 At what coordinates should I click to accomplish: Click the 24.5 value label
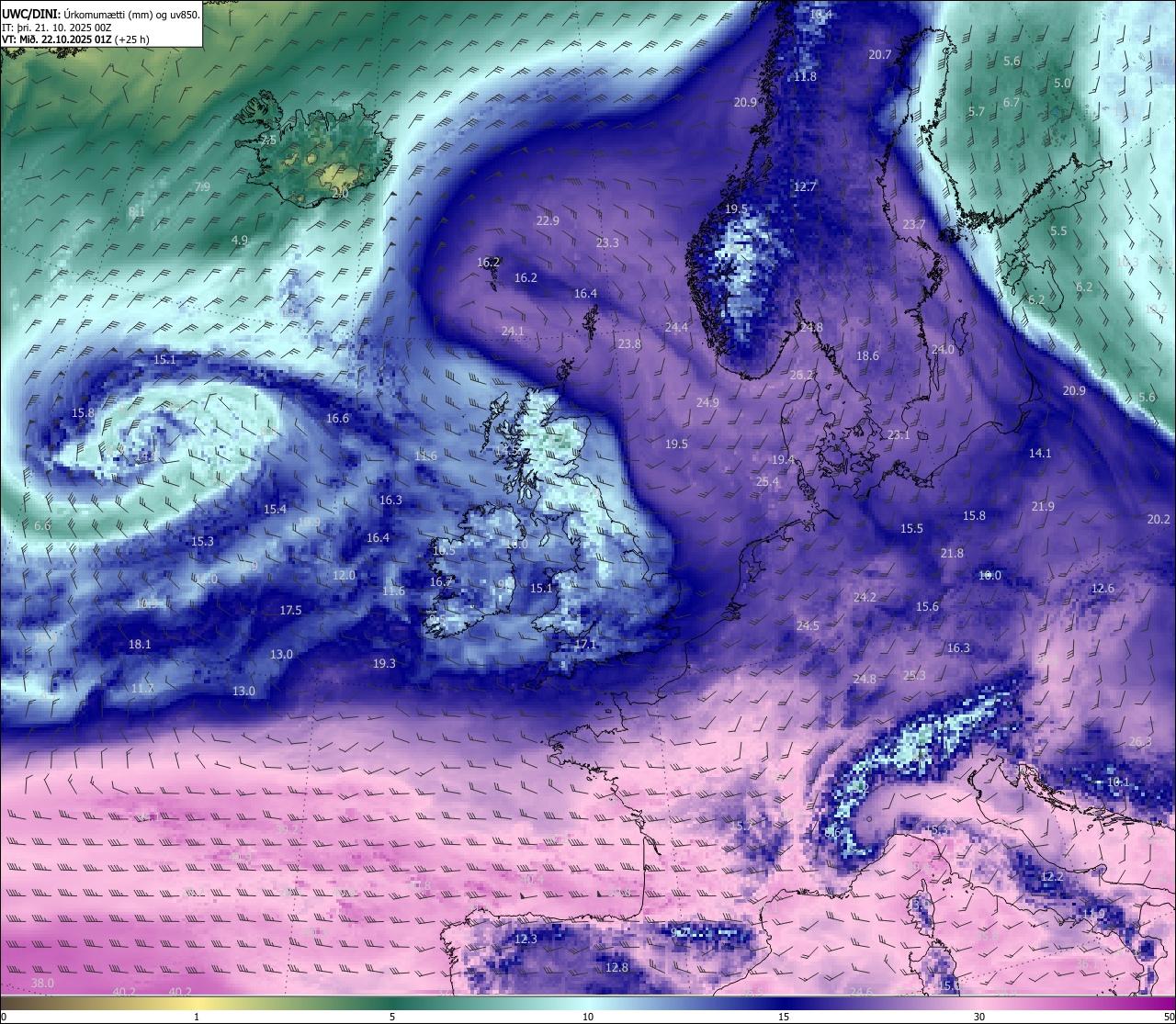[808, 626]
